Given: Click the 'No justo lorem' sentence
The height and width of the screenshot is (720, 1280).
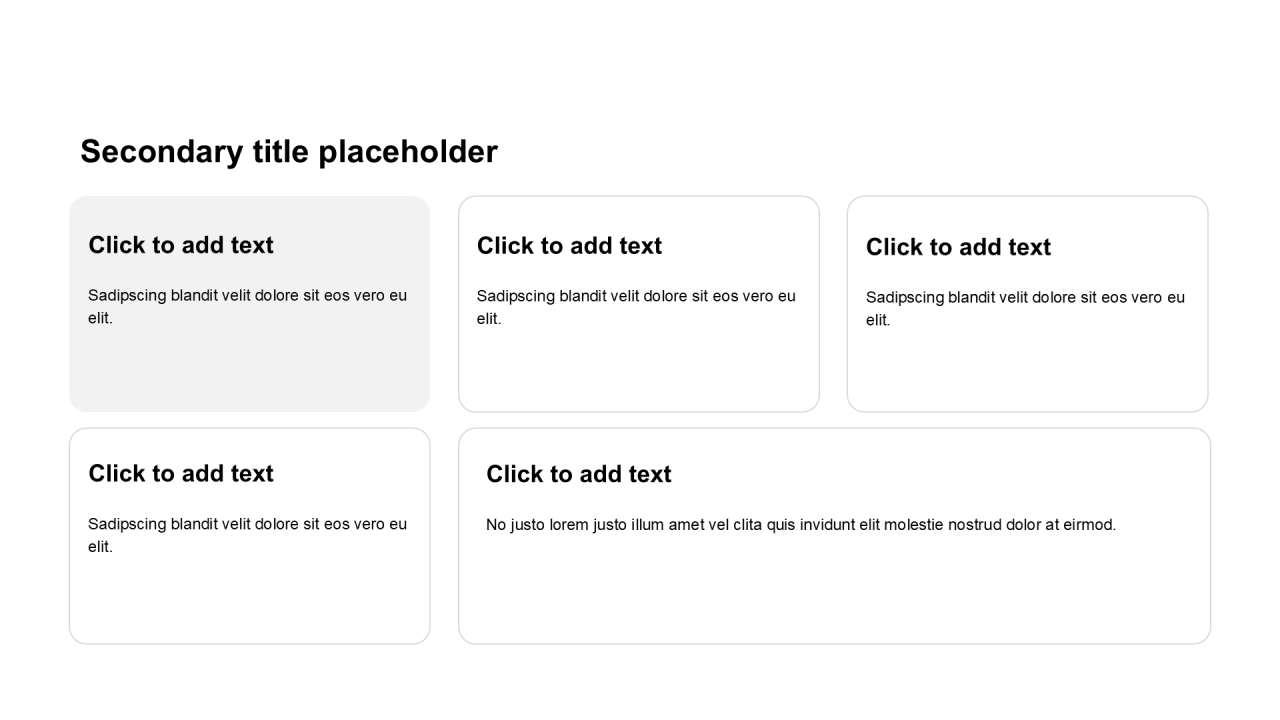Looking at the screenshot, I should tap(800, 525).
